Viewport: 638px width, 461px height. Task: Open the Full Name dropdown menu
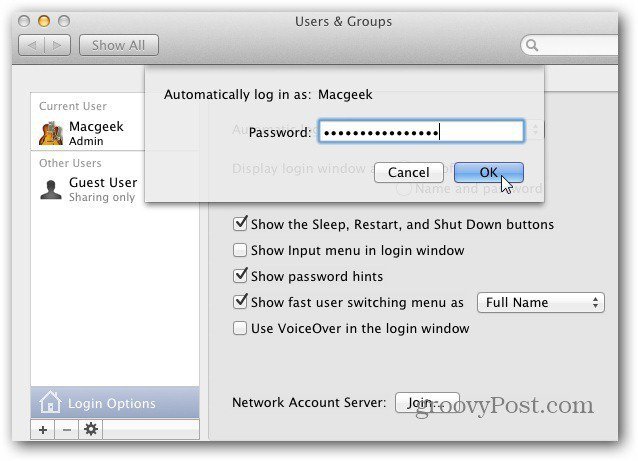point(541,303)
